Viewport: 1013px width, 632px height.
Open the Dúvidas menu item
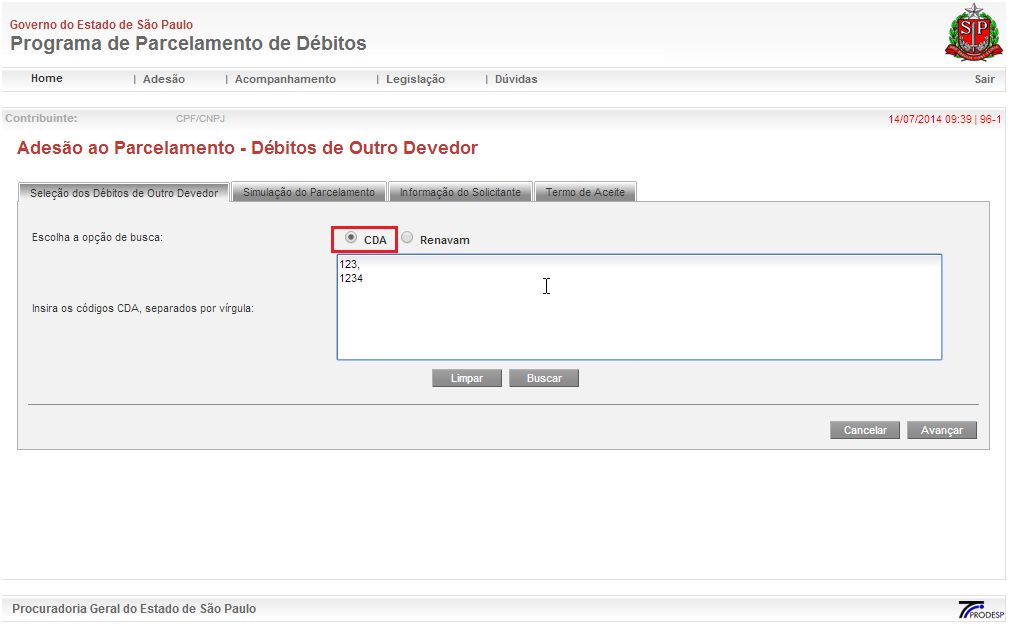click(x=516, y=79)
